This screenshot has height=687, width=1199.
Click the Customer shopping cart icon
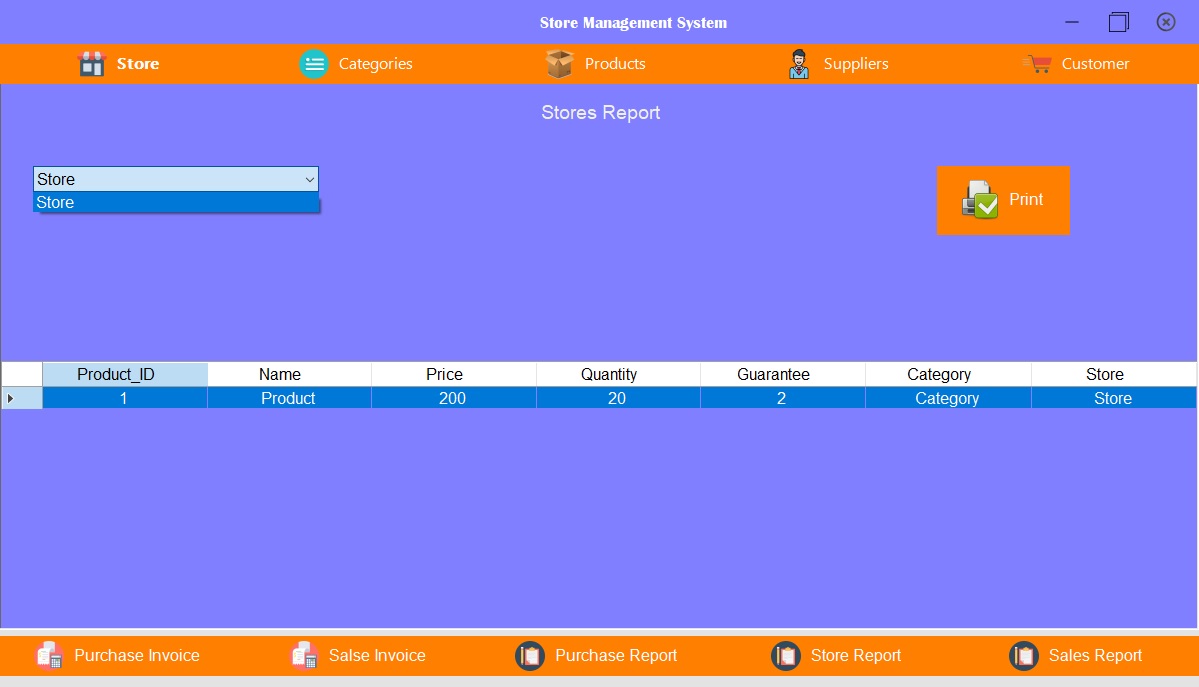pos(1037,63)
